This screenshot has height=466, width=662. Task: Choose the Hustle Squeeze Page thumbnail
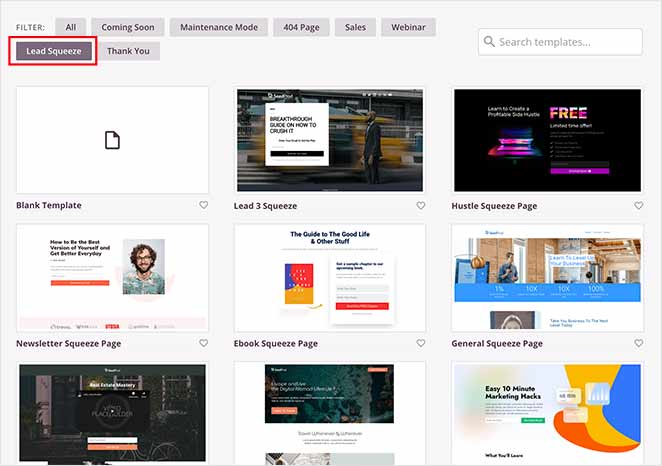pyautogui.click(x=547, y=140)
